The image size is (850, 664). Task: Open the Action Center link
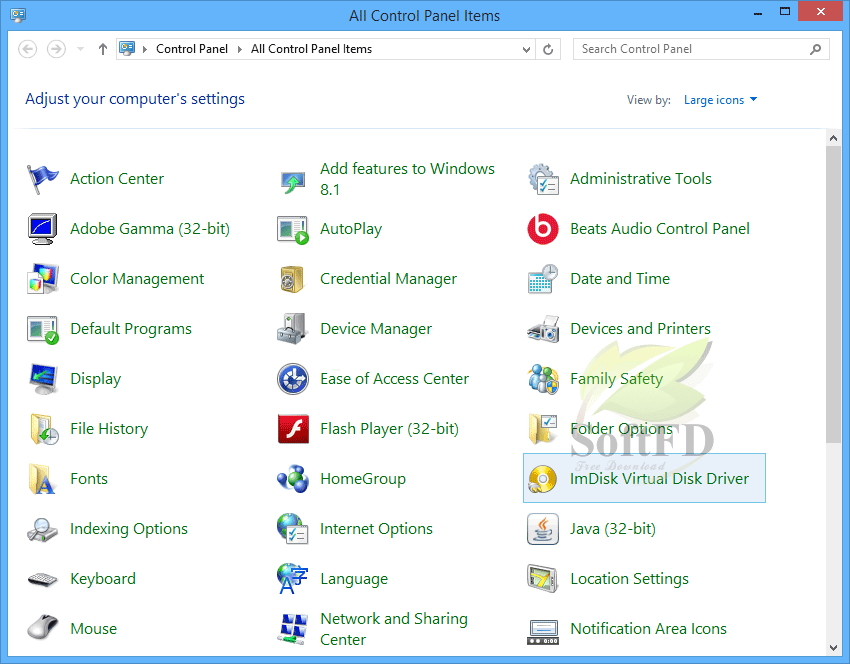tap(117, 179)
